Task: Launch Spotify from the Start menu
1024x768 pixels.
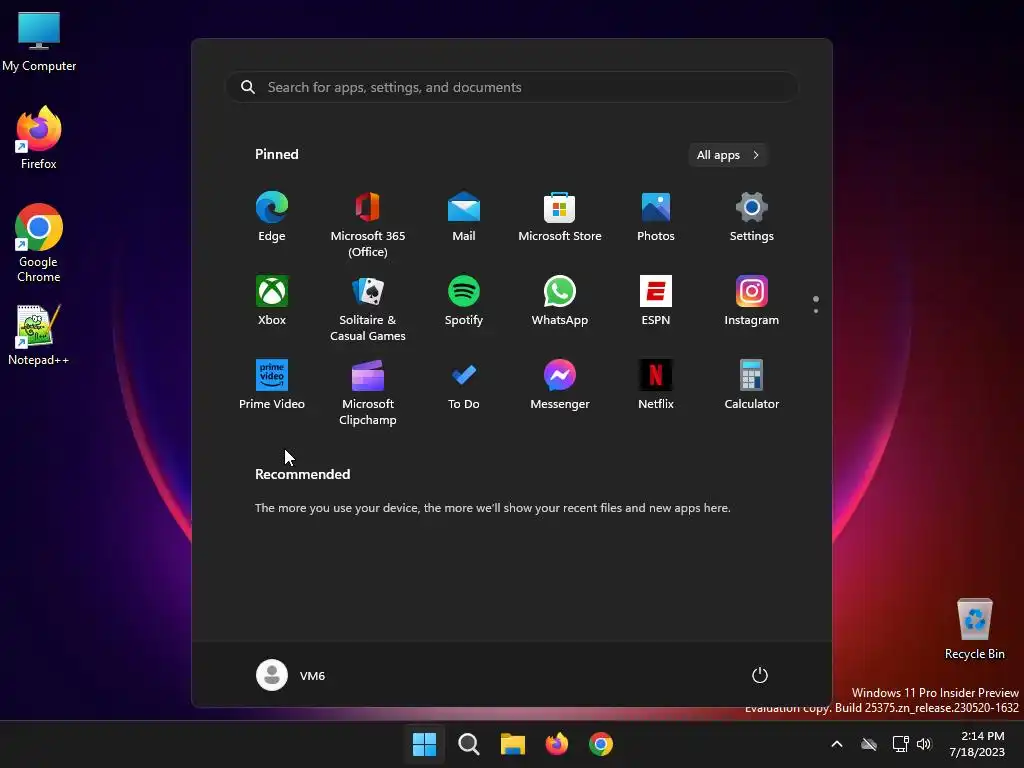Action: pyautogui.click(x=464, y=300)
